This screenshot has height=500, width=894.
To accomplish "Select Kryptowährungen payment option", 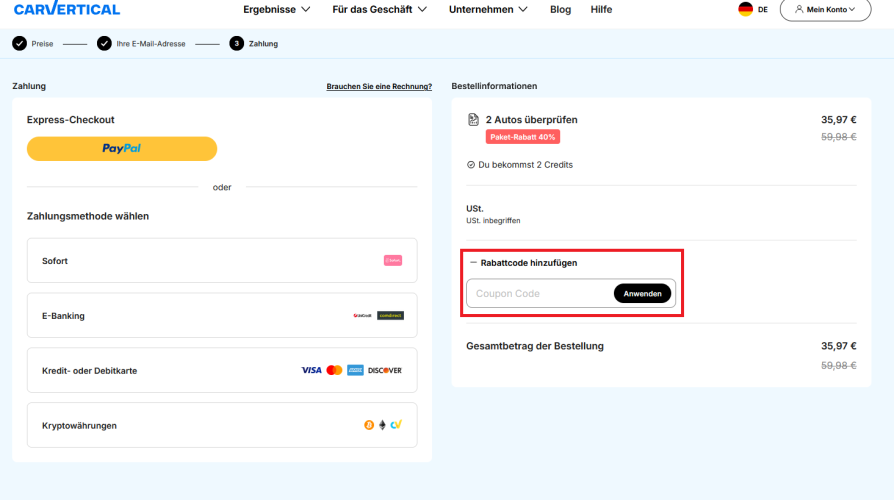I will 222,425.
